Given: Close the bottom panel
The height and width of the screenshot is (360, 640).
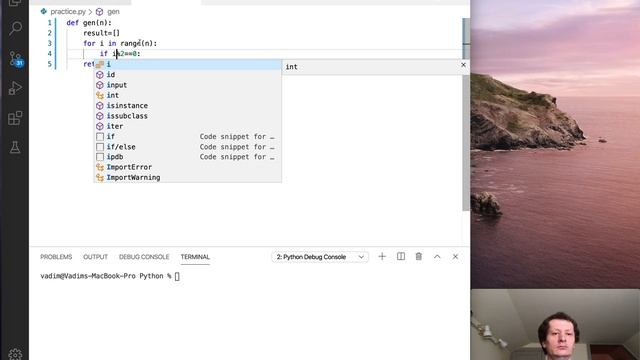Looking at the screenshot, I should tap(456, 256).
